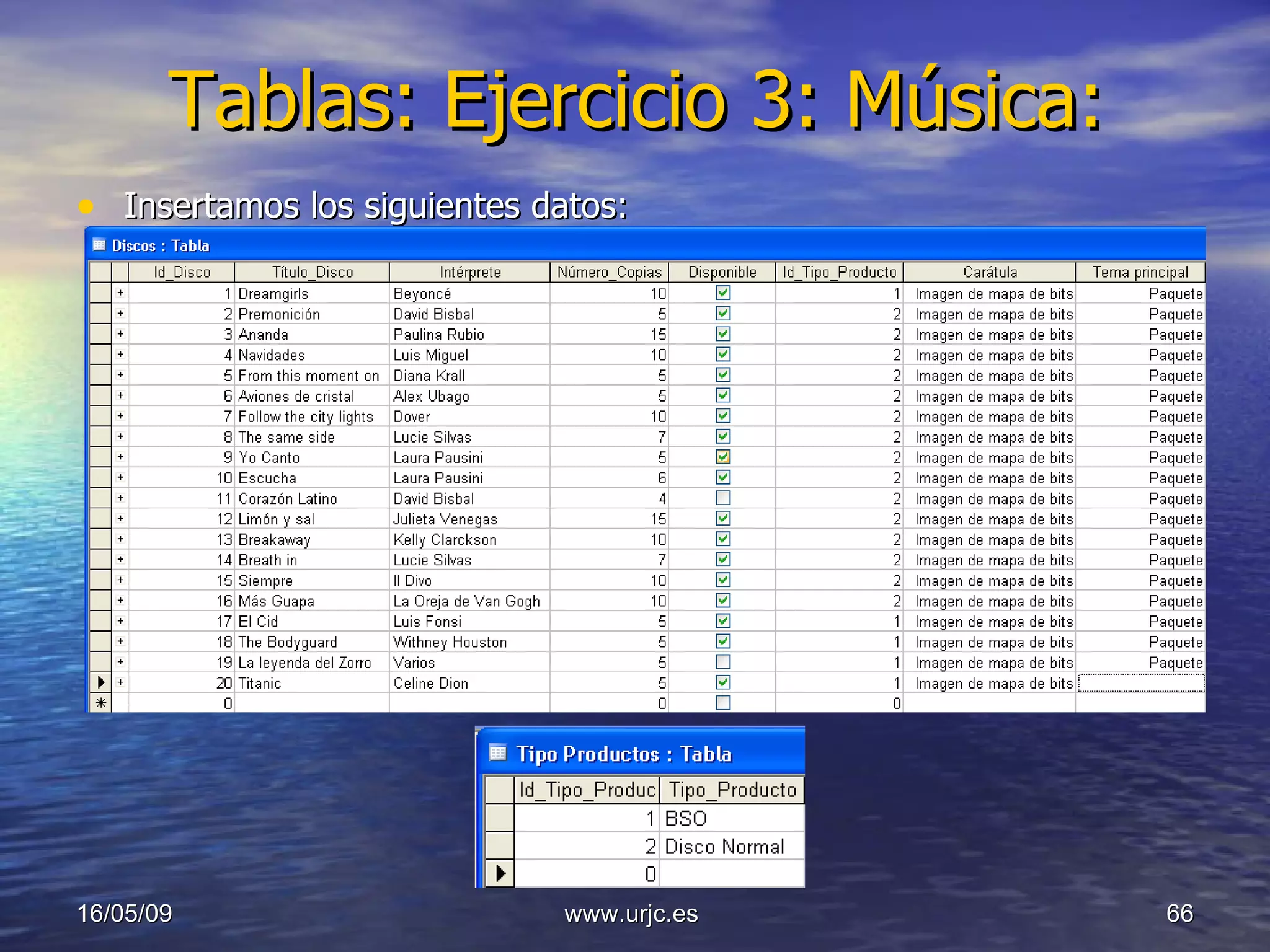Image resolution: width=1270 pixels, height=952 pixels.
Task: Click the 'Julieta Venegas' cell
Action: (x=469, y=519)
